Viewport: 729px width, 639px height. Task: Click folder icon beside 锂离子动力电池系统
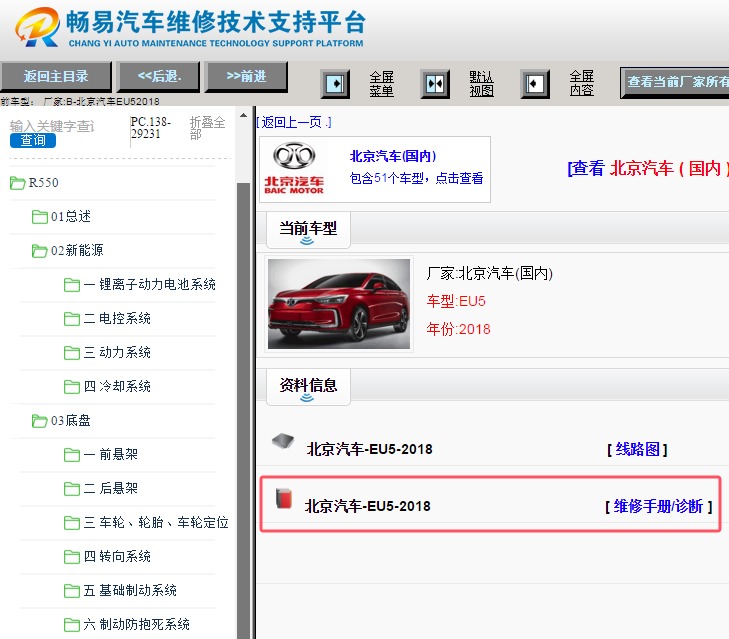pyautogui.click(x=72, y=285)
